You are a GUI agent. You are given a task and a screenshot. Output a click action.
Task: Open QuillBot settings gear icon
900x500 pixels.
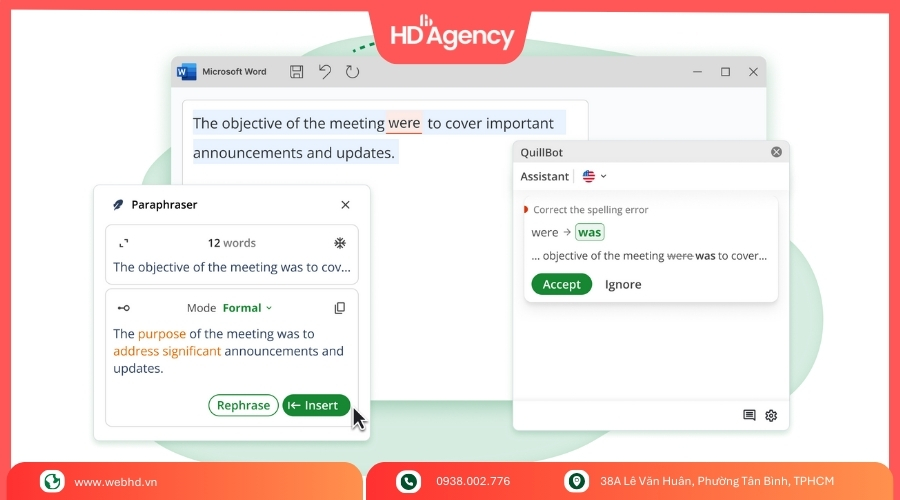click(771, 416)
